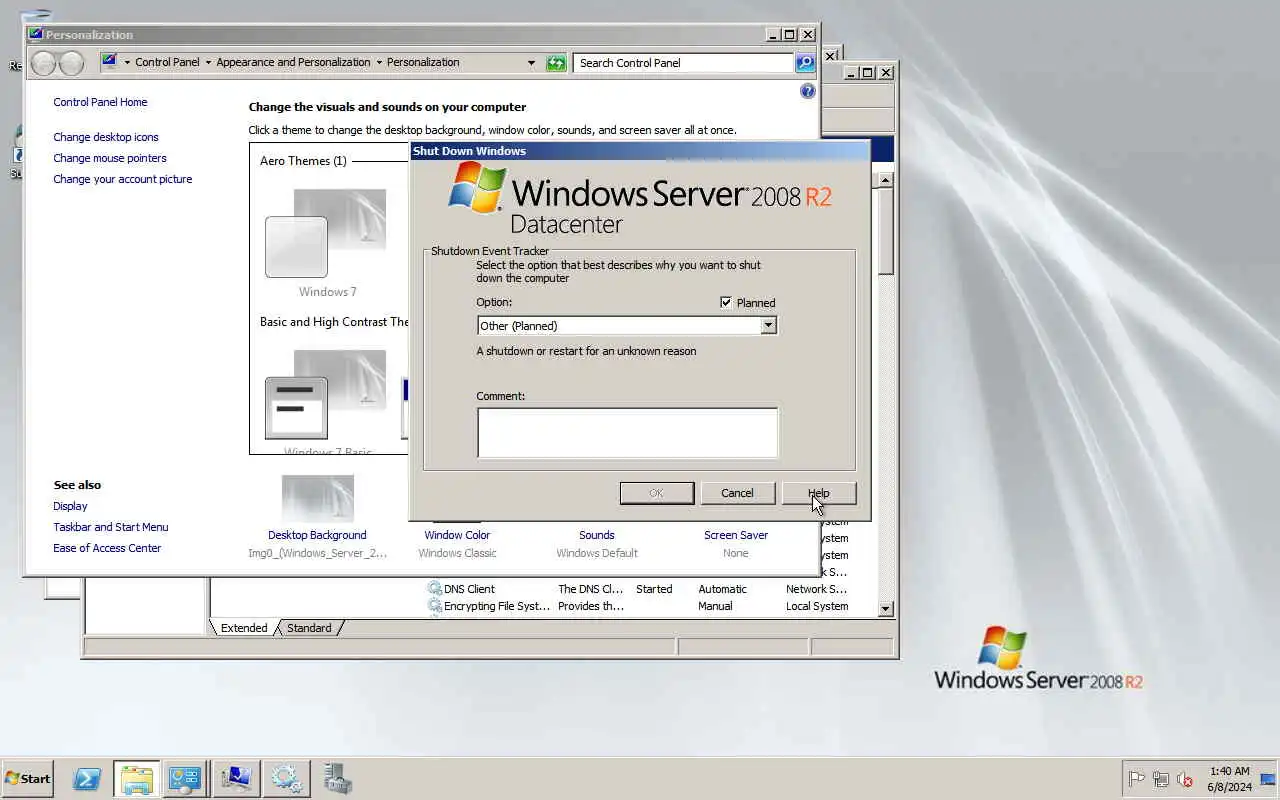Click the Manual startup type cell
The height and width of the screenshot is (800, 1280).
point(715,606)
